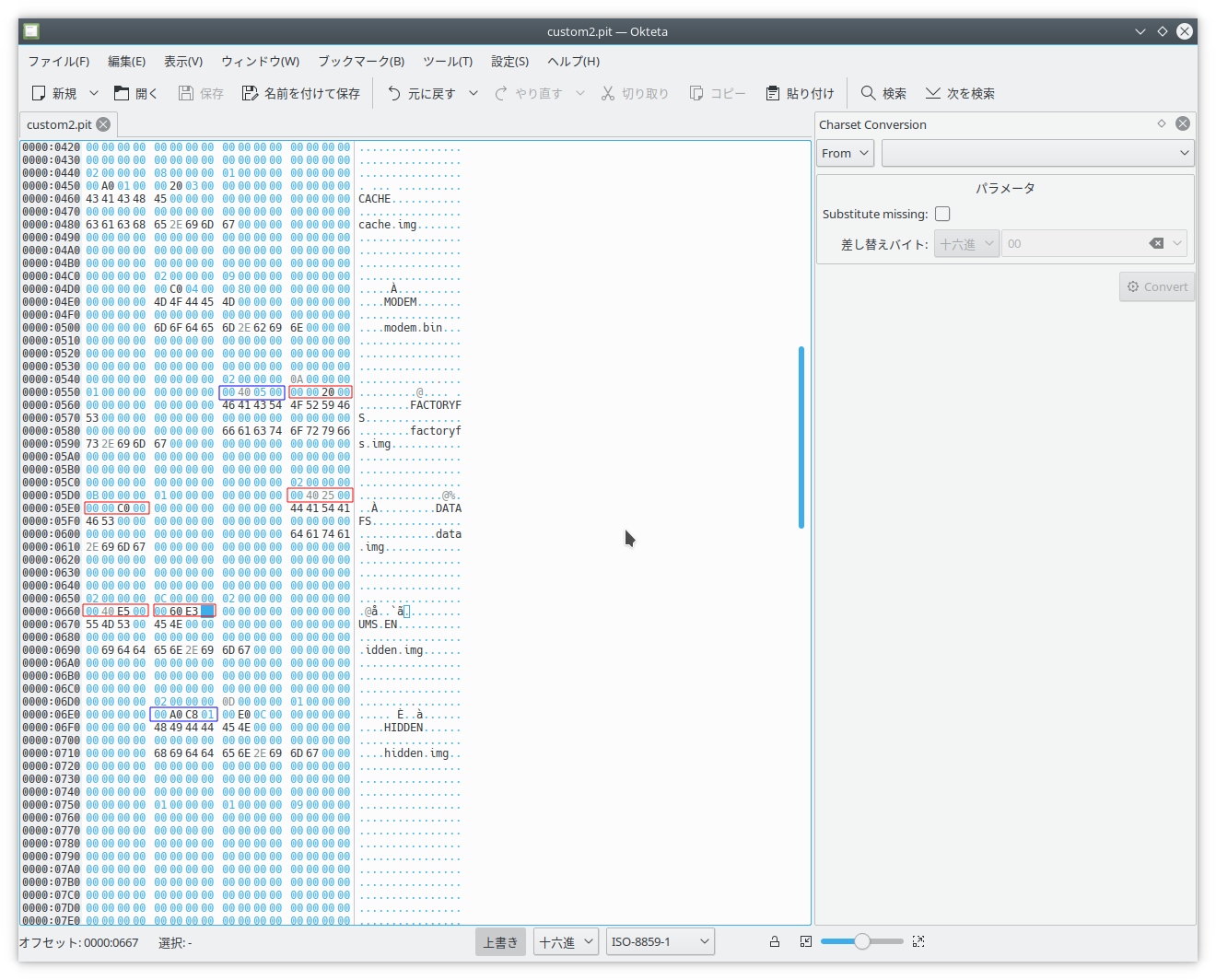This screenshot has height=980, width=1216.
Task: Open the ファイル(F) menu
Action: click(59, 61)
